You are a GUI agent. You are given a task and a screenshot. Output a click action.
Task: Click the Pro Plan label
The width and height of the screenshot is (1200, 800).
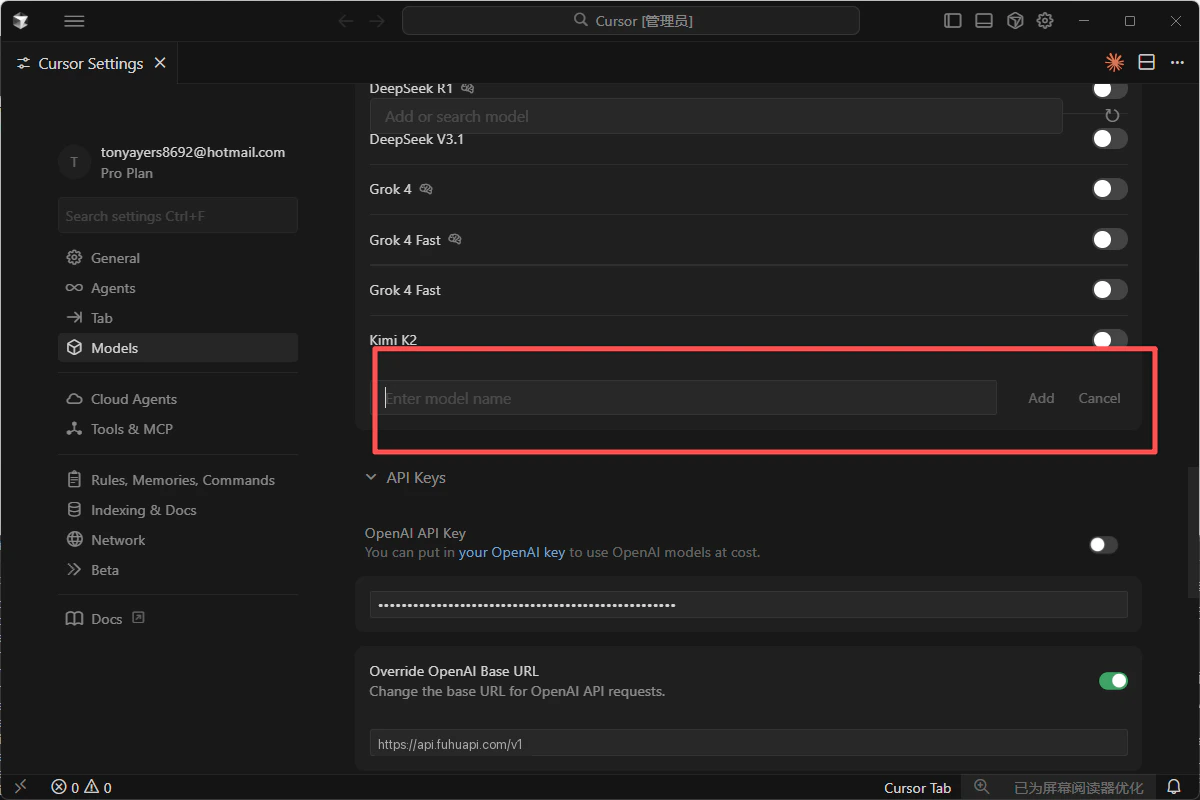point(127,173)
